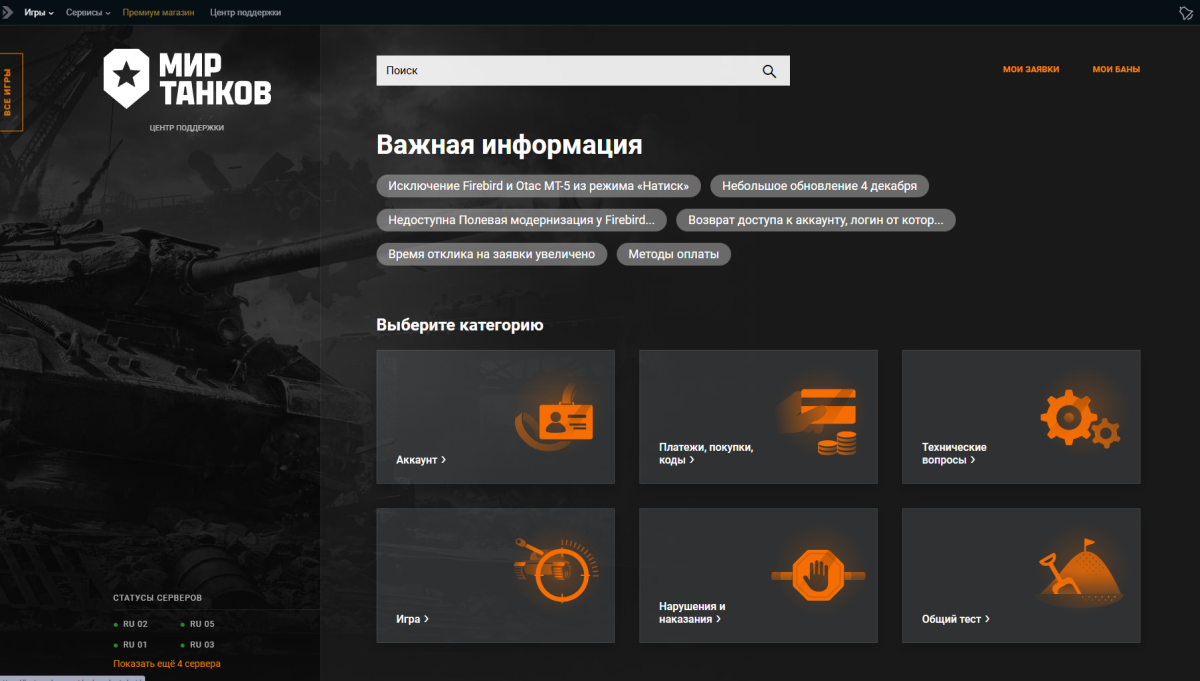
Task: Click the magnifying glass search icon
Action: click(x=769, y=71)
